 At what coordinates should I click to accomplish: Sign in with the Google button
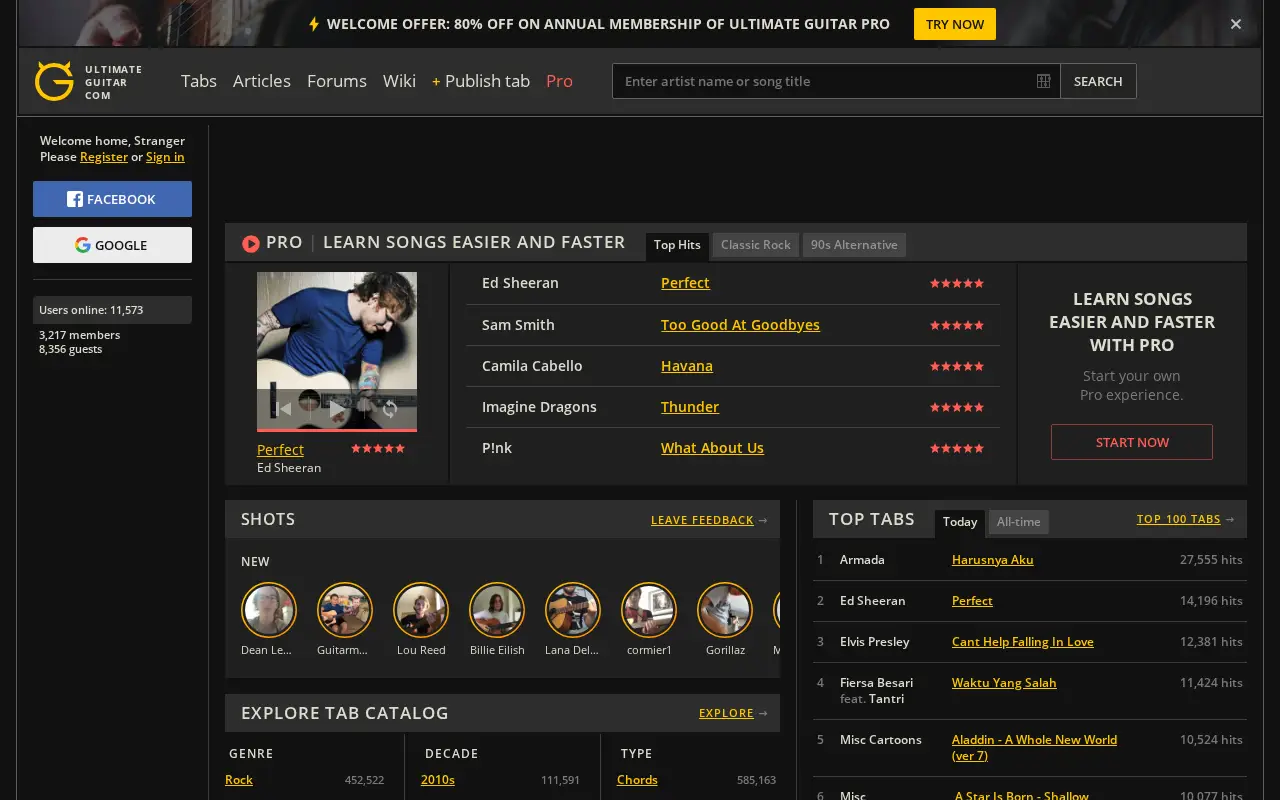coord(112,245)
